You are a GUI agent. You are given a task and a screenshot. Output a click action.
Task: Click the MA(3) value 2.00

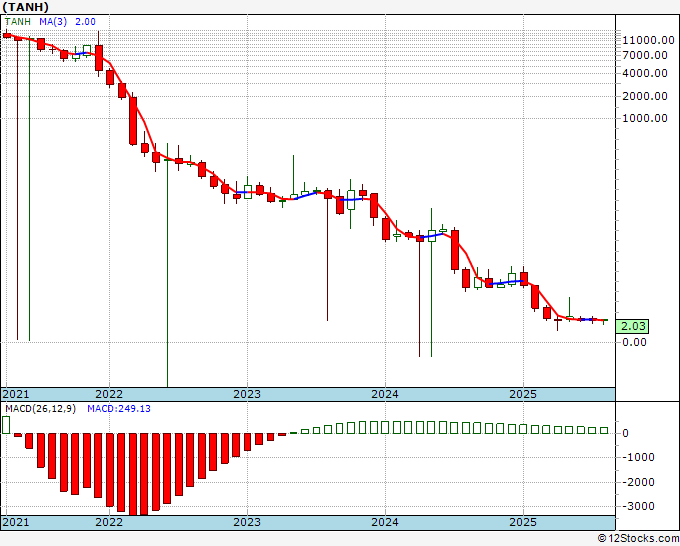85,22
